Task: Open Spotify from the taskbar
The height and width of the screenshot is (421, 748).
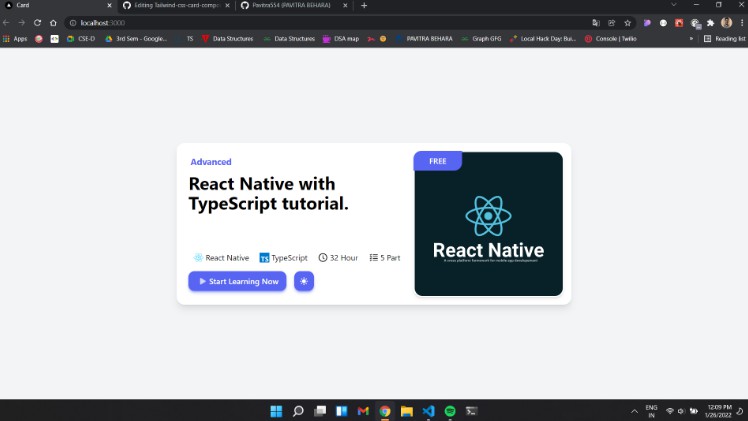Action: (x=450, y=411)
